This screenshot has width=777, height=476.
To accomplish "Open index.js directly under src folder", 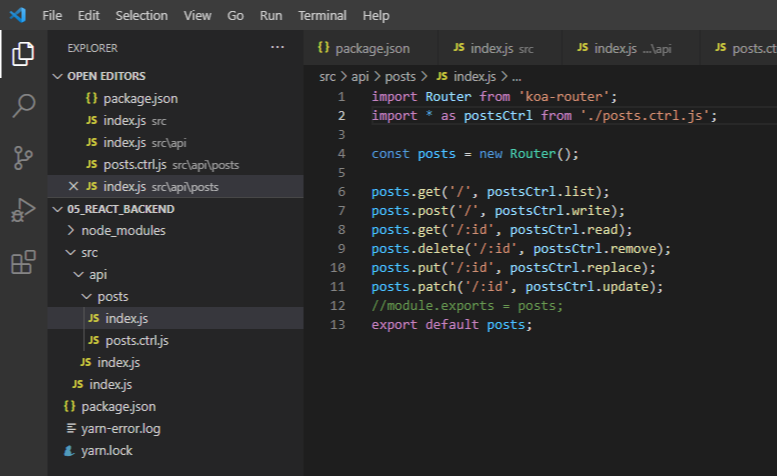I will pyautogui.click(x=175, y=384).
